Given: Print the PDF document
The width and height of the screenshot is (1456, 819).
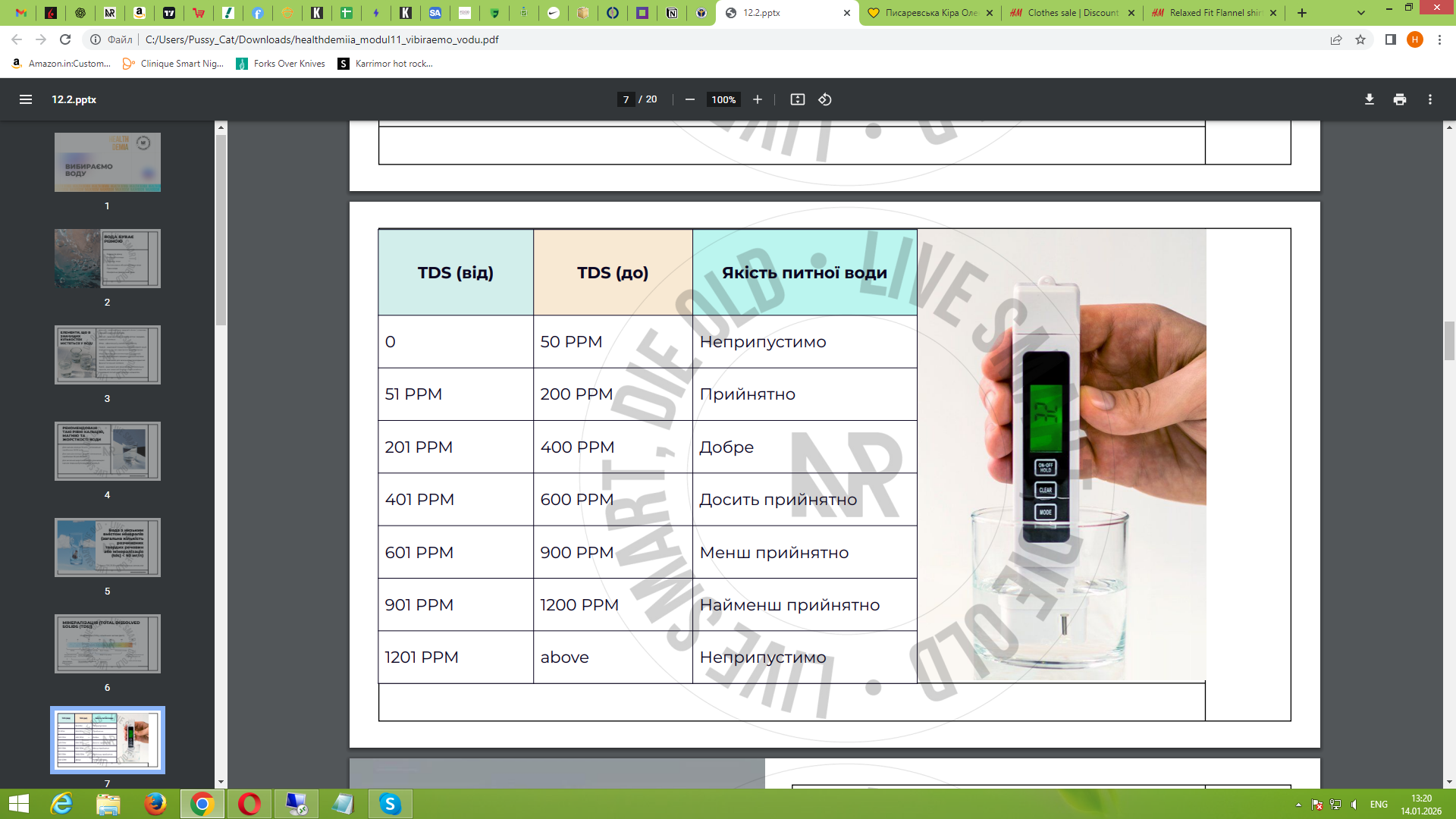Looking at the screenshot, I should click(x=1399, y=99).
